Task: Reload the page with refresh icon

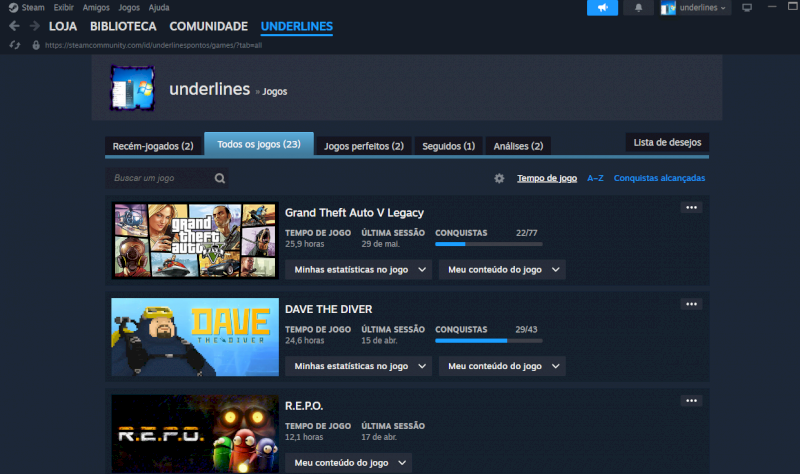Action: [x=14, y=45]
